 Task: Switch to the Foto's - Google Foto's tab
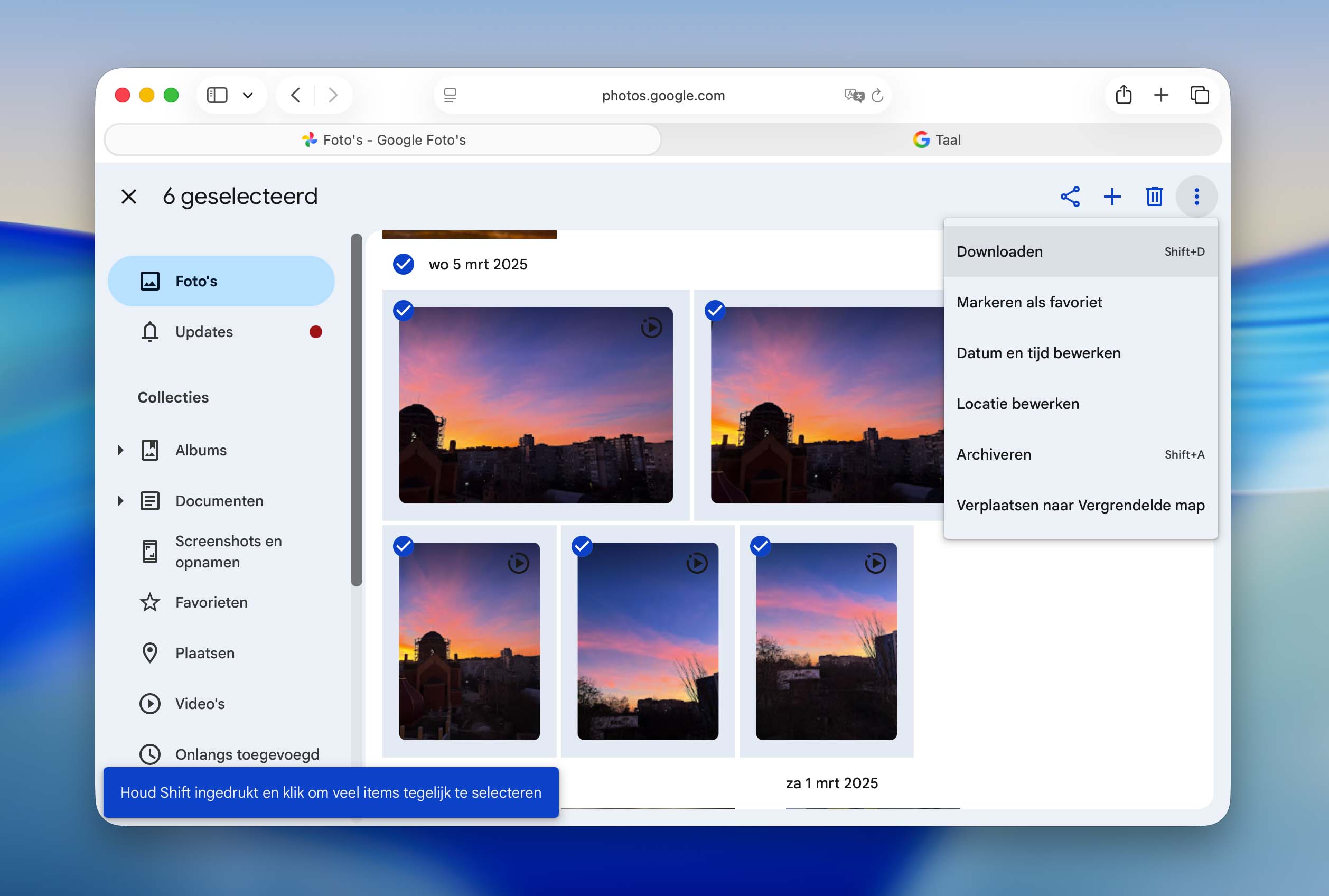coord(383,140)
